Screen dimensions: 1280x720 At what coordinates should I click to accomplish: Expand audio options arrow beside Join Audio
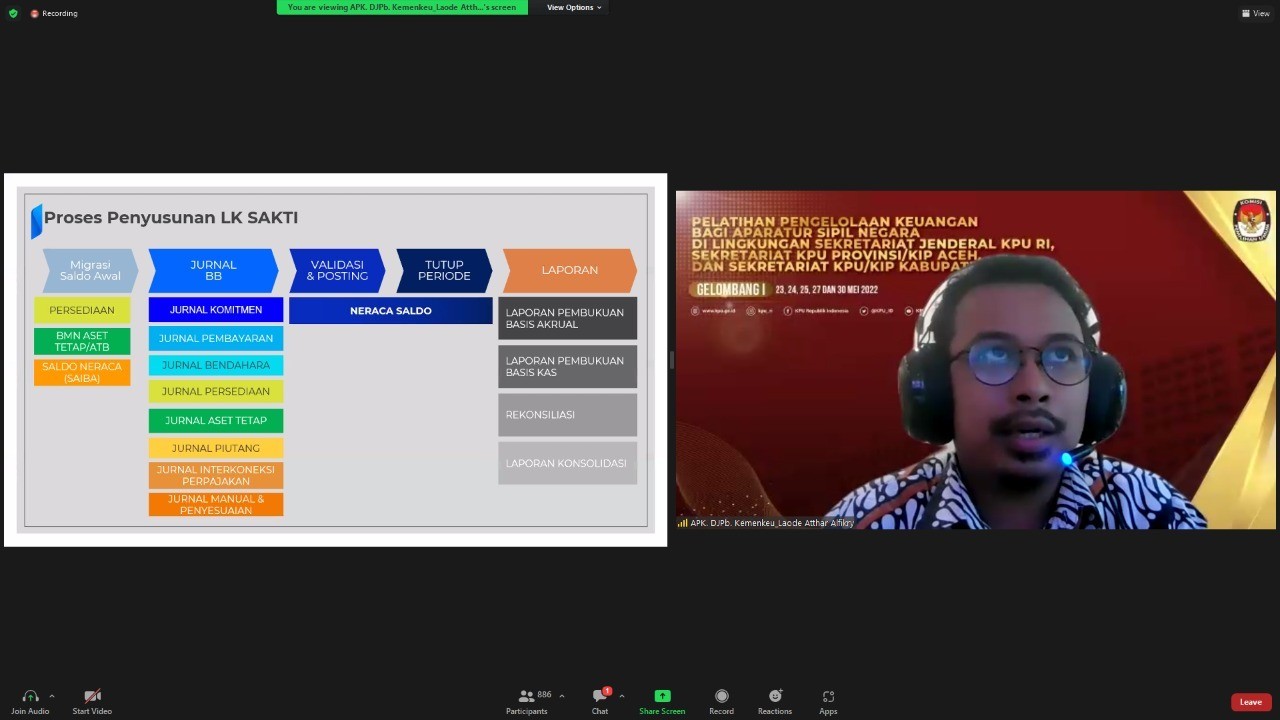(x=52, y=696)
